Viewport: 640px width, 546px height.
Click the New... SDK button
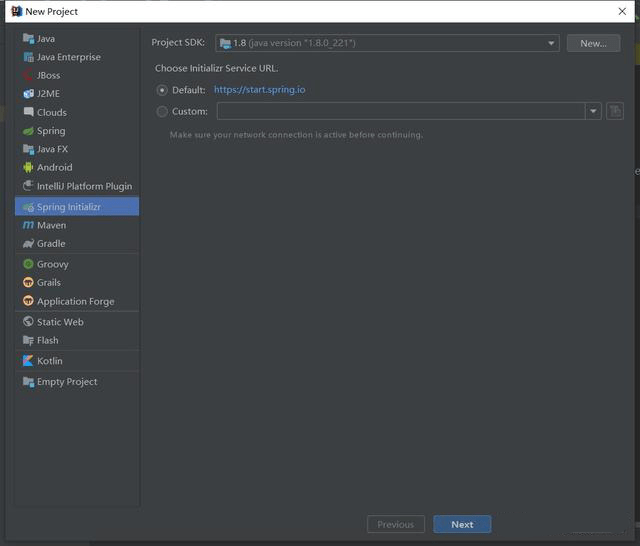coord(593,43)
